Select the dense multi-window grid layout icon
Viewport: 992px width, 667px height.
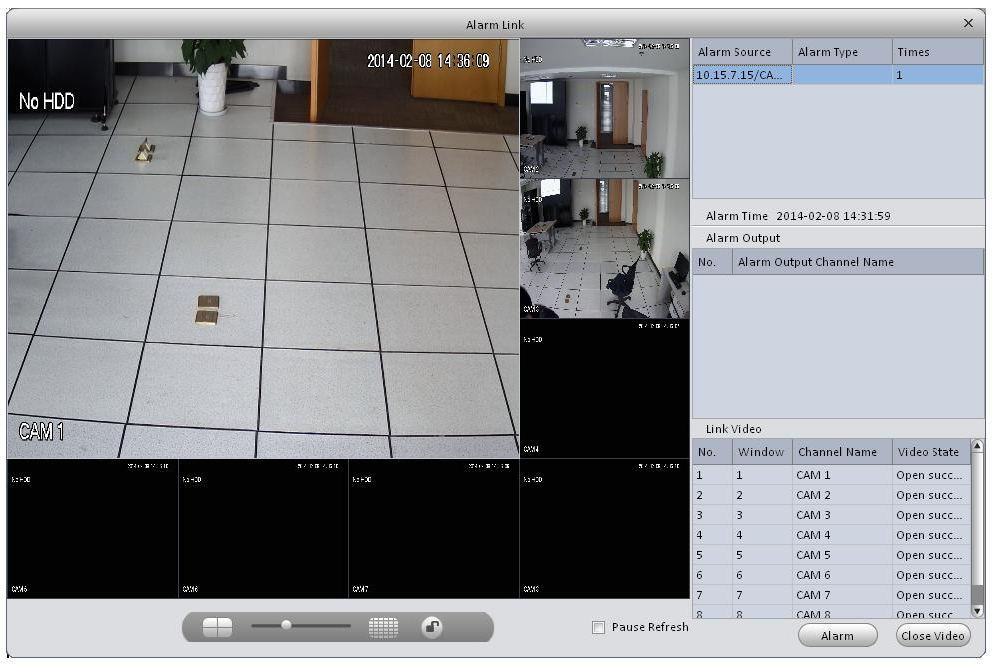pyautogui.click(x=383, y=627)
